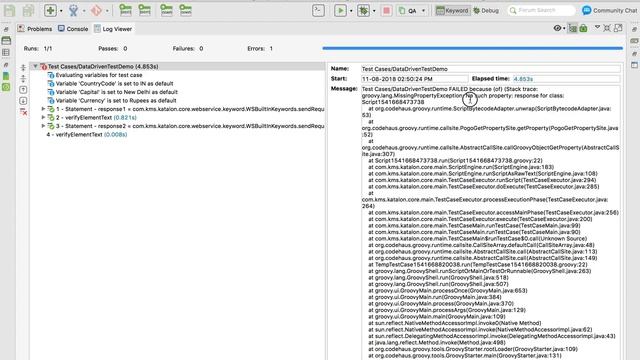The height and width of the screenshot is (360, 640).
Task: Click the Start time field
Action: (x=414, y=79)
